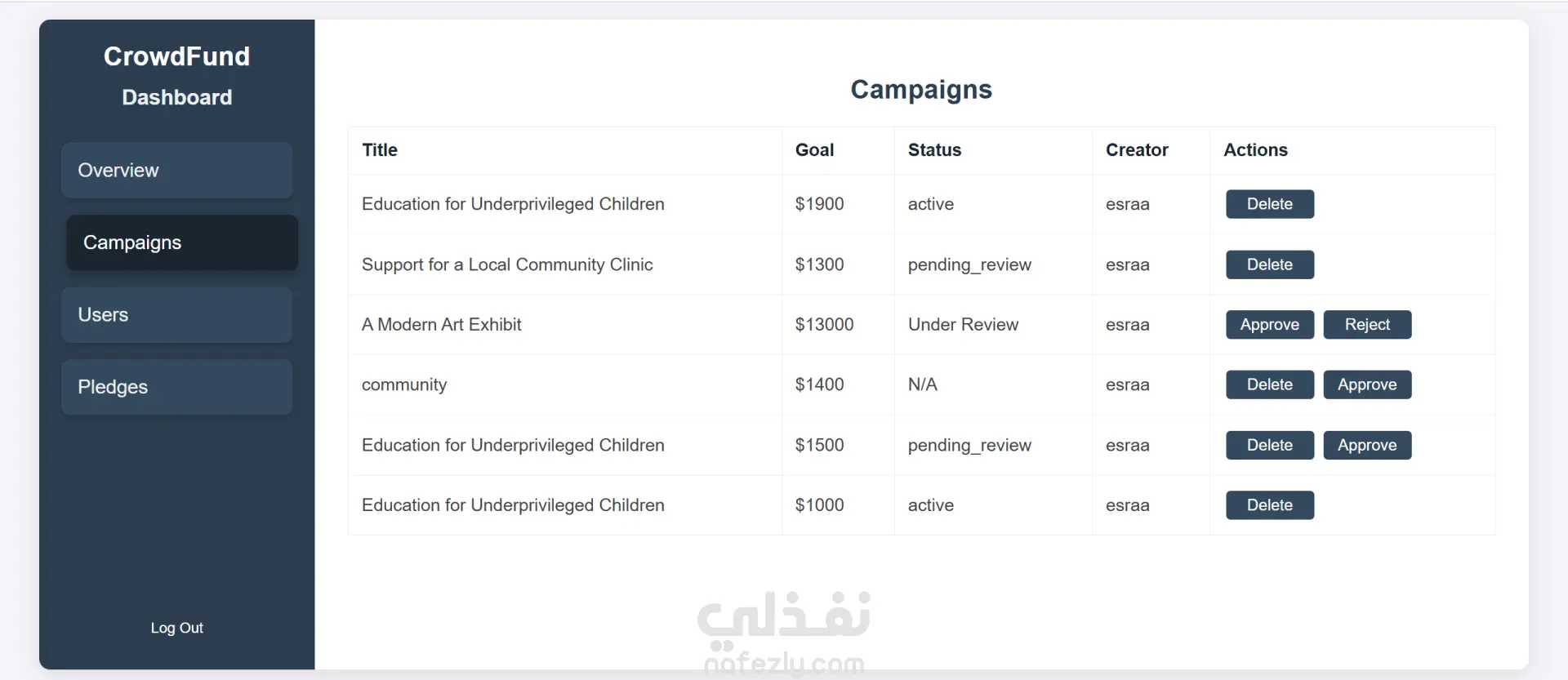Approve the community campaign
The image size is (1568, 680).
tap(1366, 384)
